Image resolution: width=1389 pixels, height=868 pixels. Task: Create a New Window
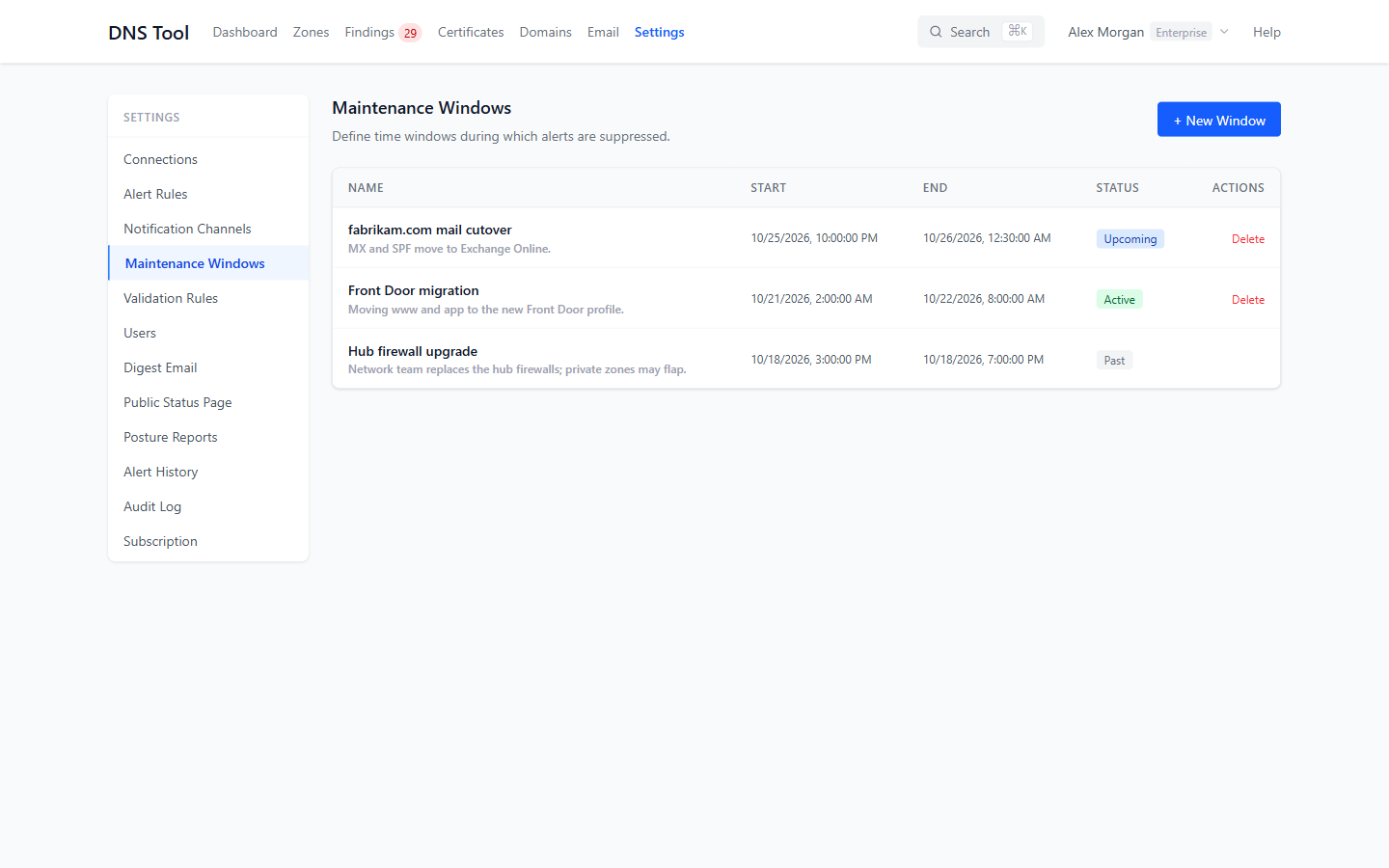(1219, 120)
